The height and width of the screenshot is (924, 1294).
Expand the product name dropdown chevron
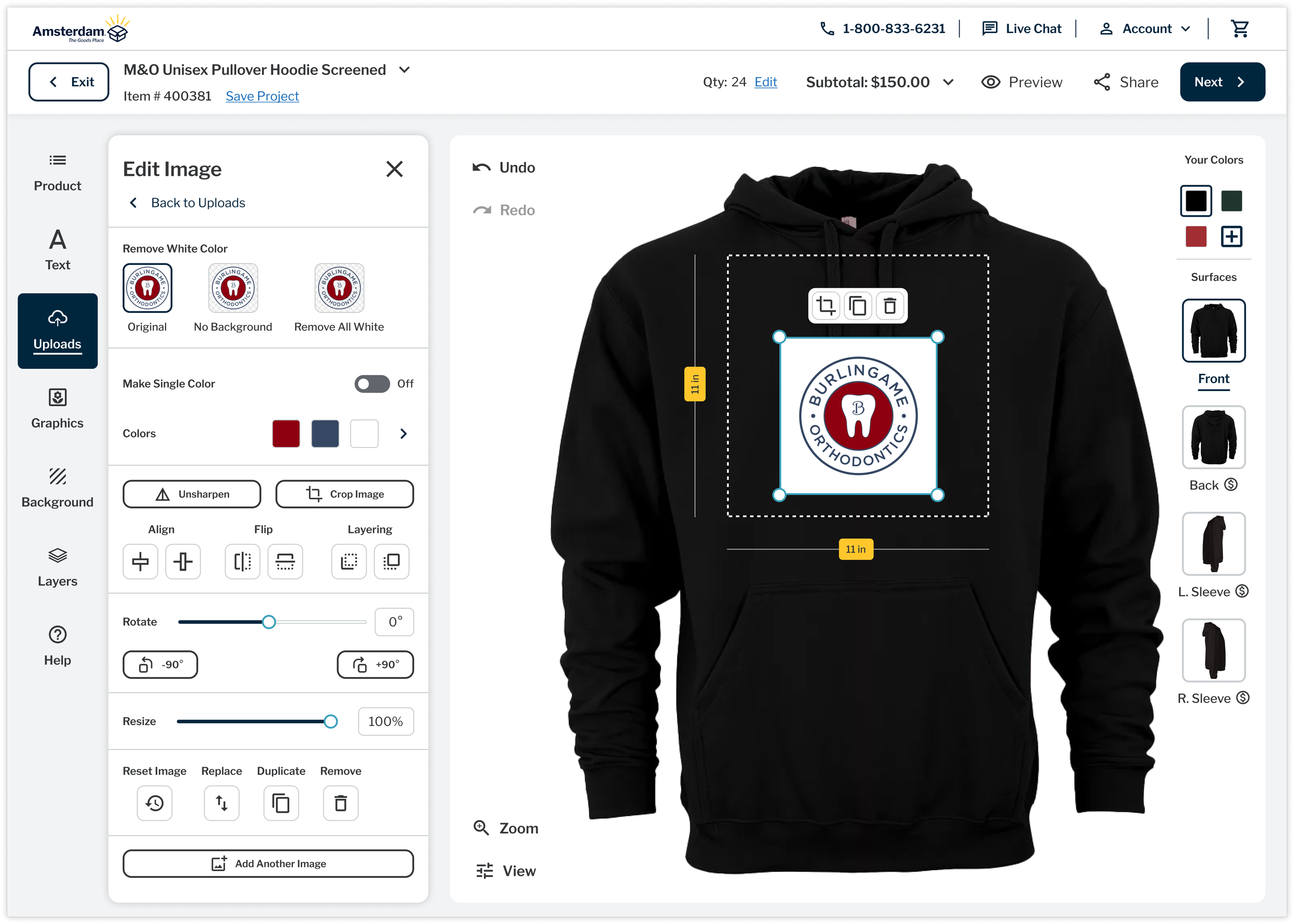pos(404,70)
